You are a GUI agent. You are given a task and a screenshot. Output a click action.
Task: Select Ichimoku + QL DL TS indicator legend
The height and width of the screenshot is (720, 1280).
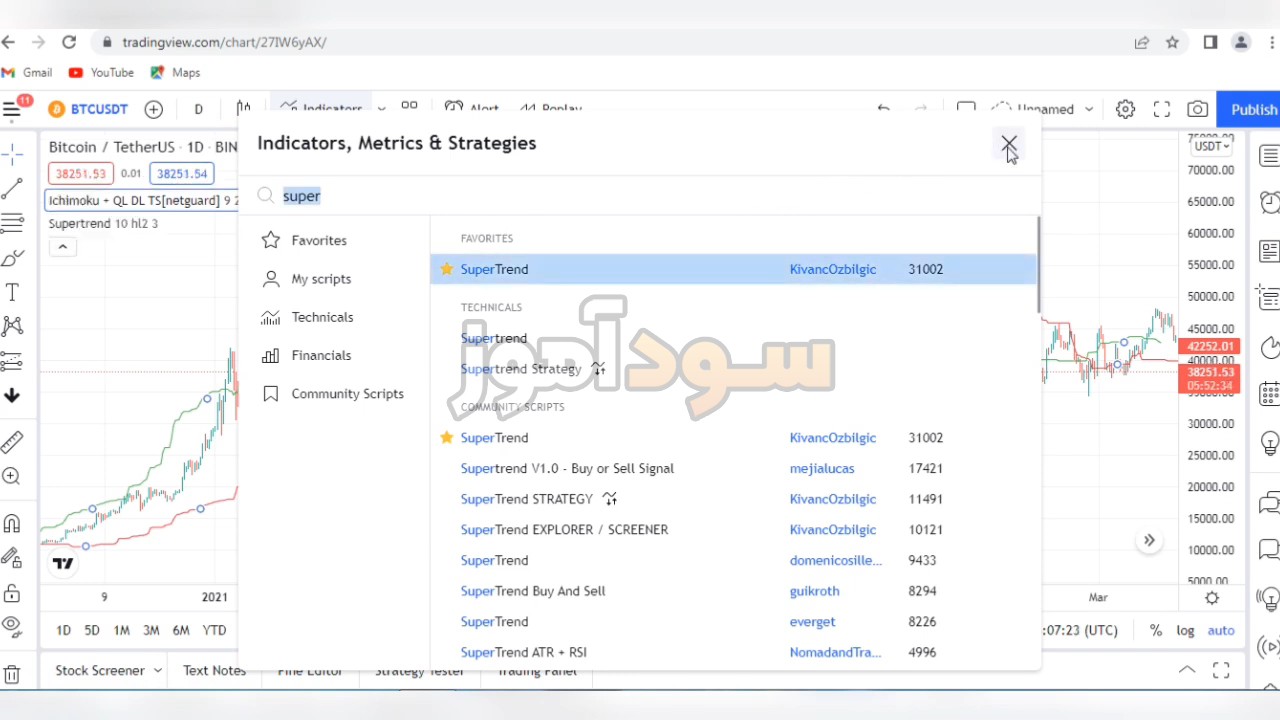coord(140,200)
